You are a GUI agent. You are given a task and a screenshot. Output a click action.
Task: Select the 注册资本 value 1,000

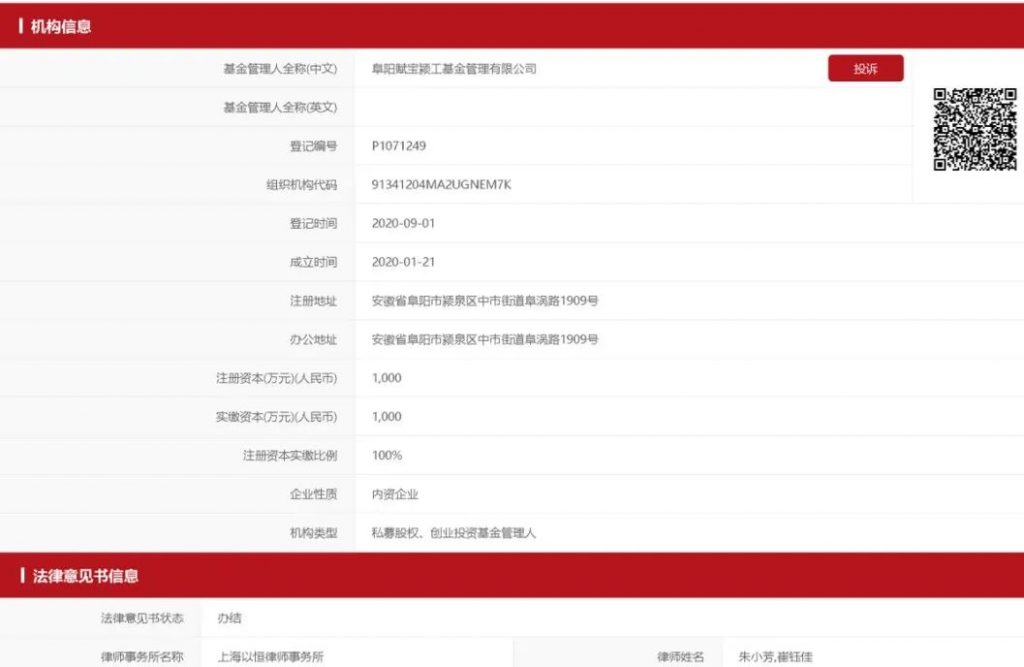[387, 378]
